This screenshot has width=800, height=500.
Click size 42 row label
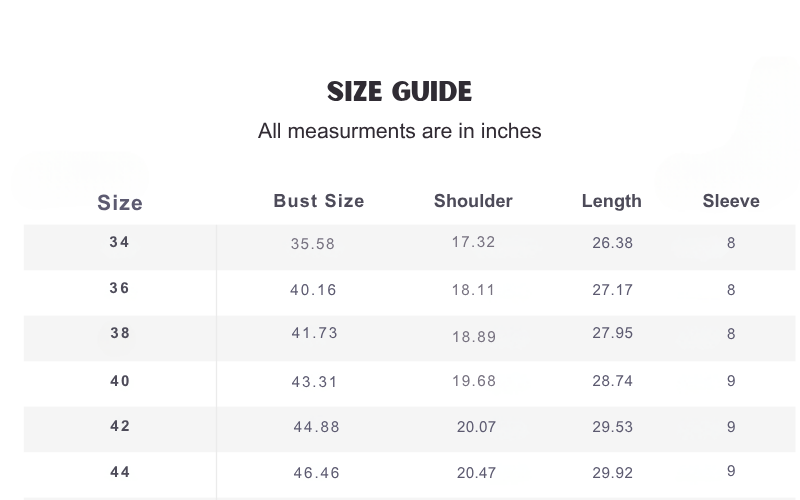coord(120,426)
